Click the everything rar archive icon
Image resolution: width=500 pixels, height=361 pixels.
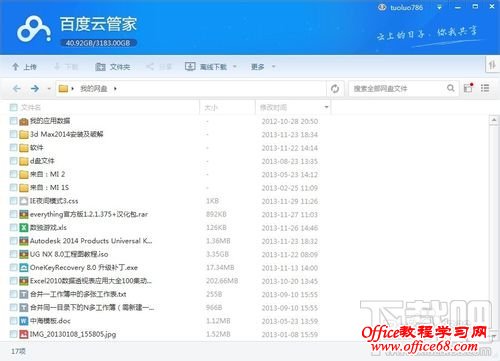coord(24,214)
